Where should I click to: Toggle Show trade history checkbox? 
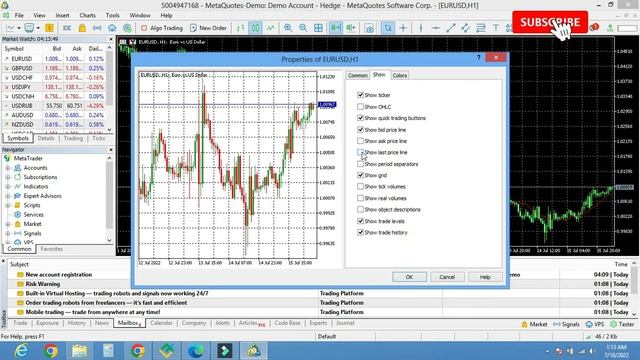coord(360,232)
